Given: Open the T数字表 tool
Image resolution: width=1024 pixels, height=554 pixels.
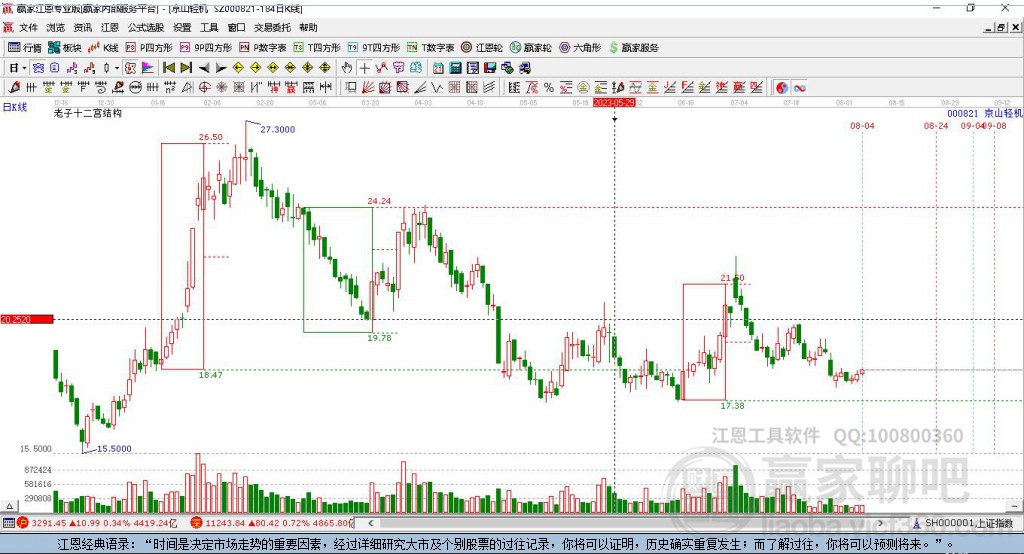Looking at the screenshot, I should pos(430,48).
